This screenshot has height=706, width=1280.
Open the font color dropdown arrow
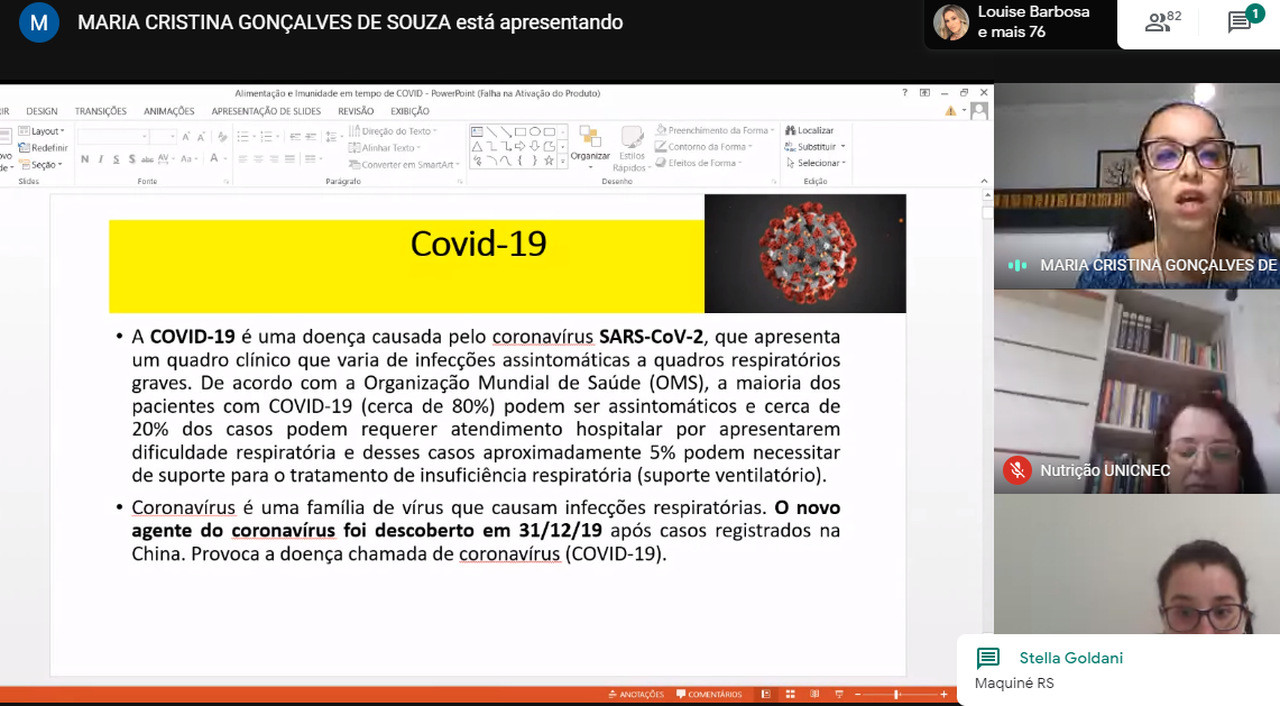click(x=225, y=159)
